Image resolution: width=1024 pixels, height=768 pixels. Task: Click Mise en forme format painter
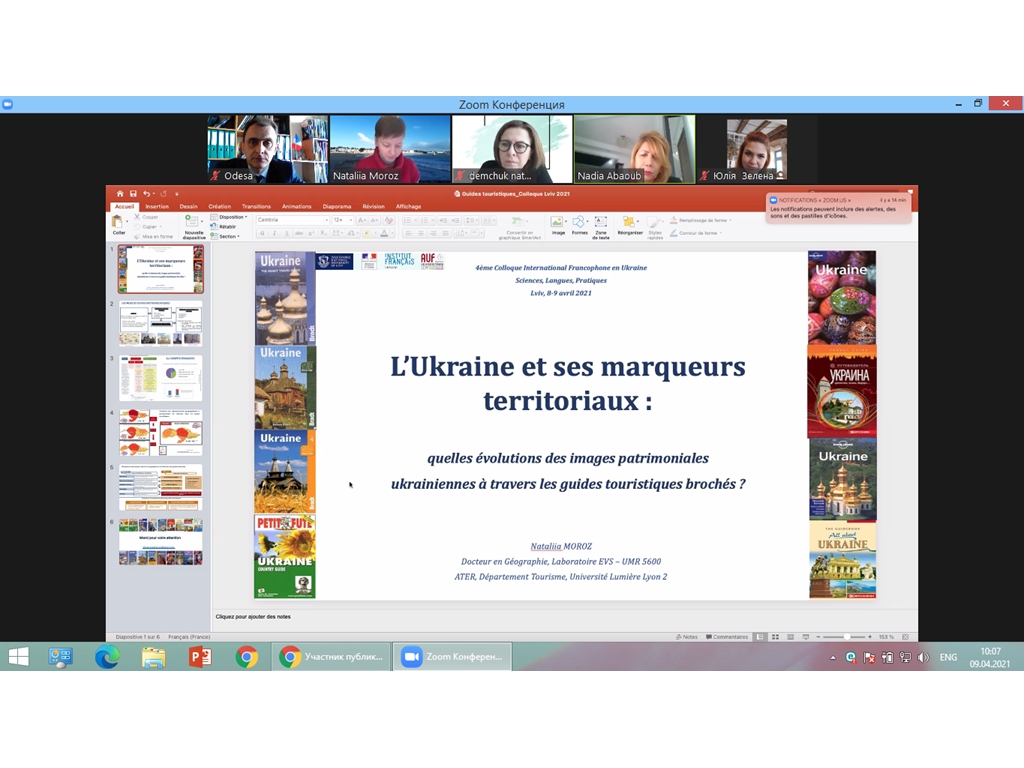pyautogui.click(x=153, y=236)
